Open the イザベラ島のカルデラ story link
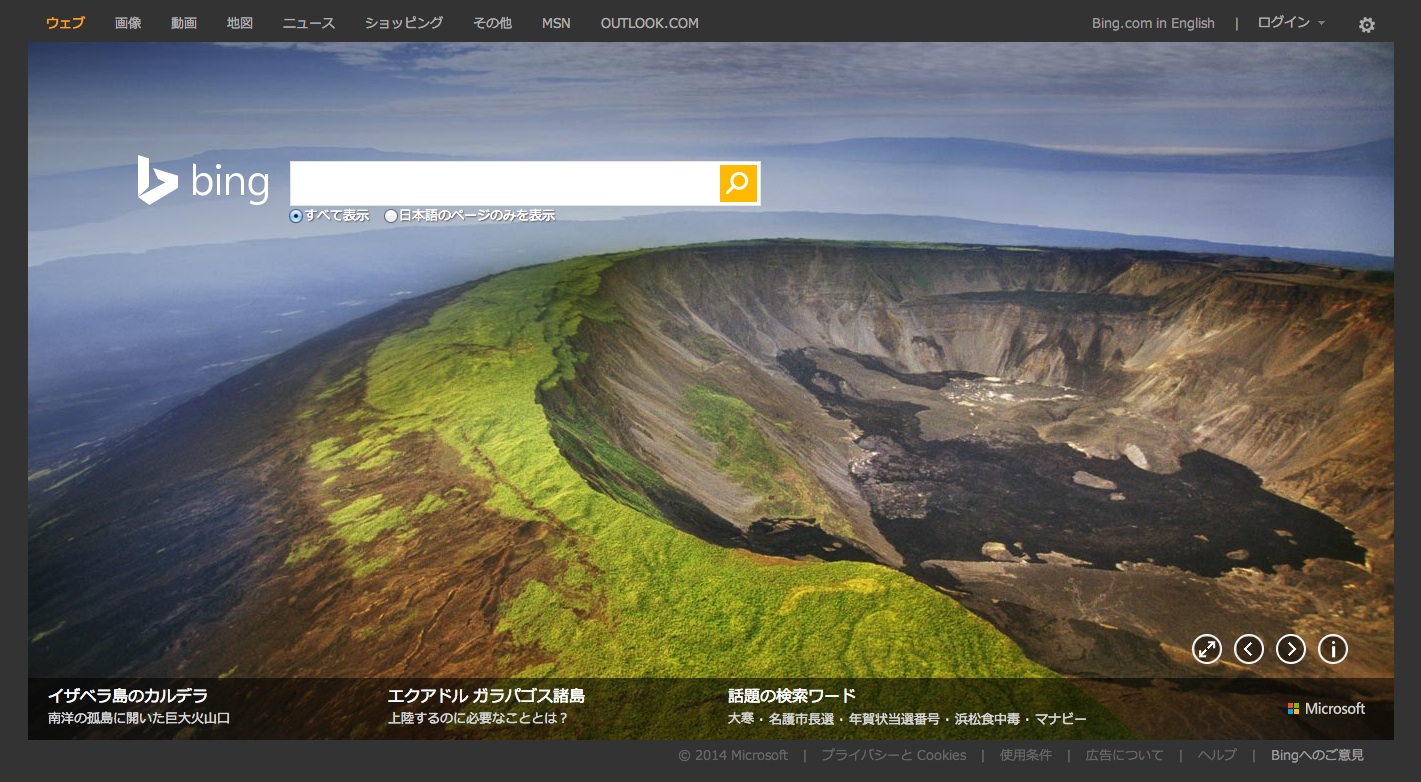 coord(128,696)
